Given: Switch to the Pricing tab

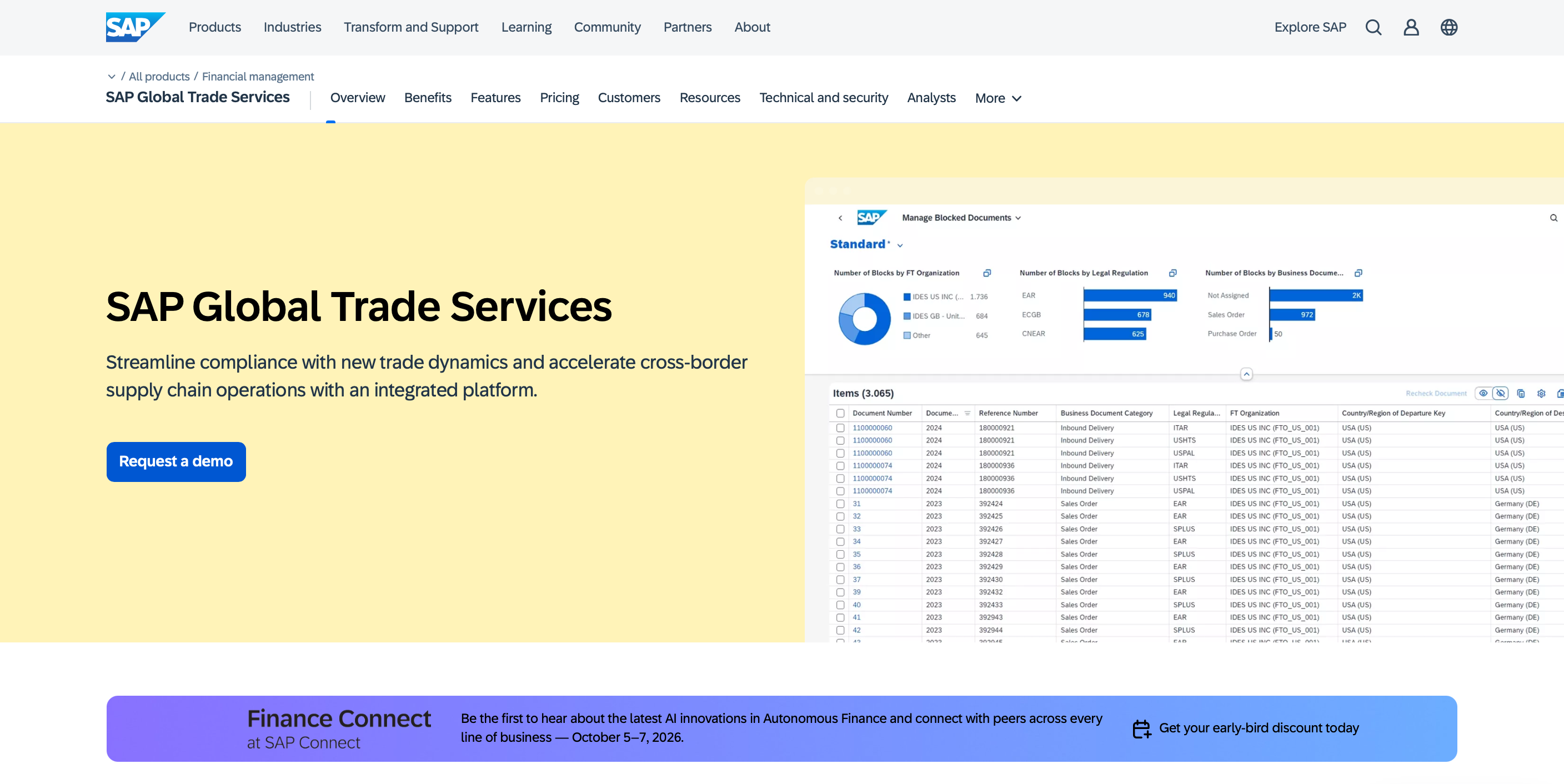Looking at the screenshot, I should click(x=559, y=98).
